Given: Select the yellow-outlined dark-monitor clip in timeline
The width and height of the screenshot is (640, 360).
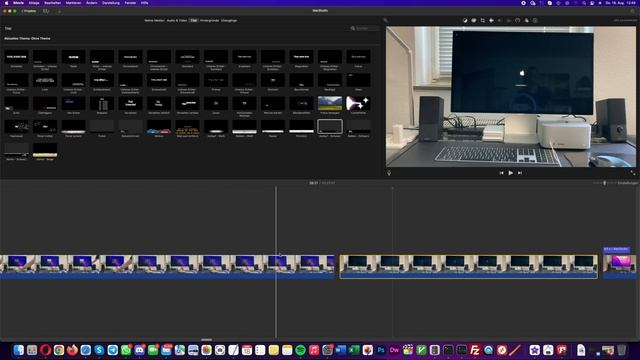Looking at the screenshot, I should tap(469, 267).
